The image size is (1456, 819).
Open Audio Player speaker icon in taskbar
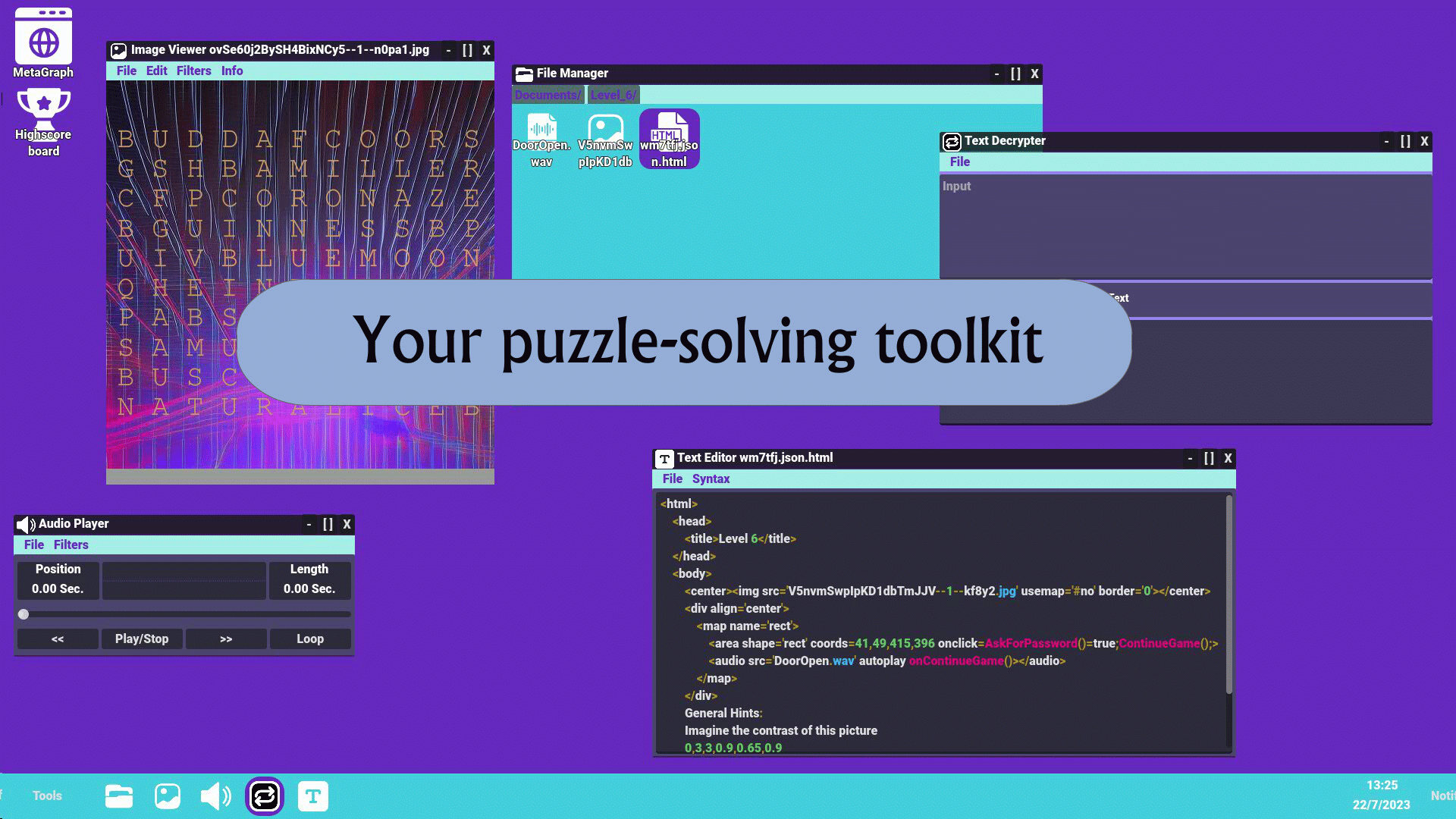click(215, 796)
